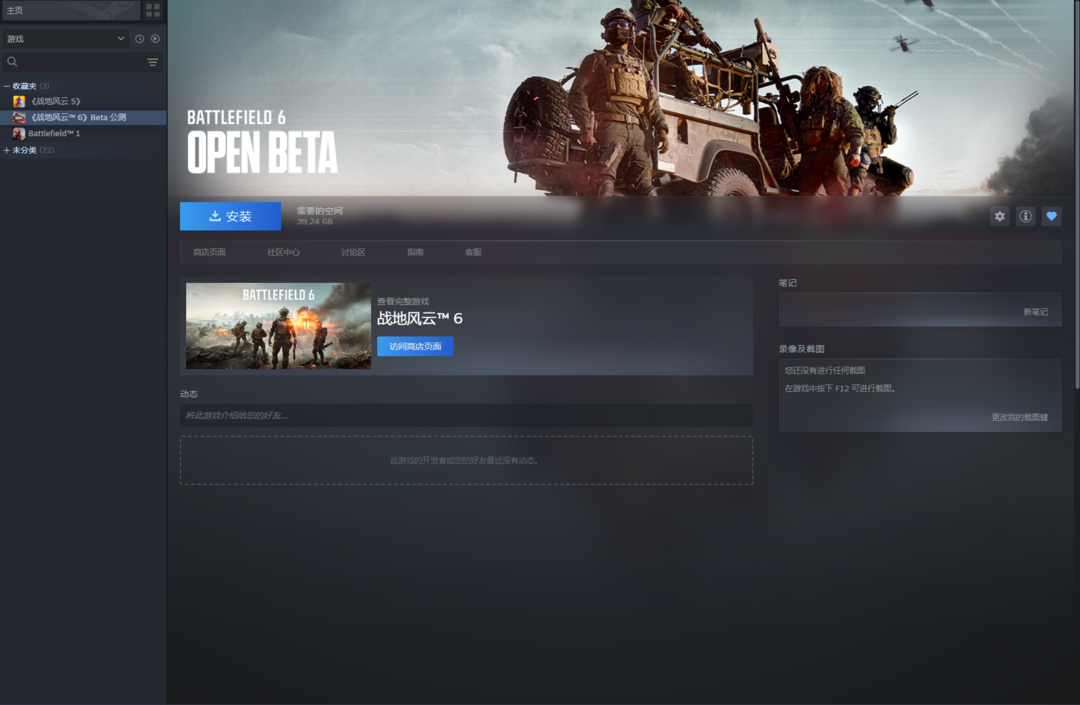Click the recent activity clock icon
This screenshot has width=1080, height=705.
pos(139,39)
